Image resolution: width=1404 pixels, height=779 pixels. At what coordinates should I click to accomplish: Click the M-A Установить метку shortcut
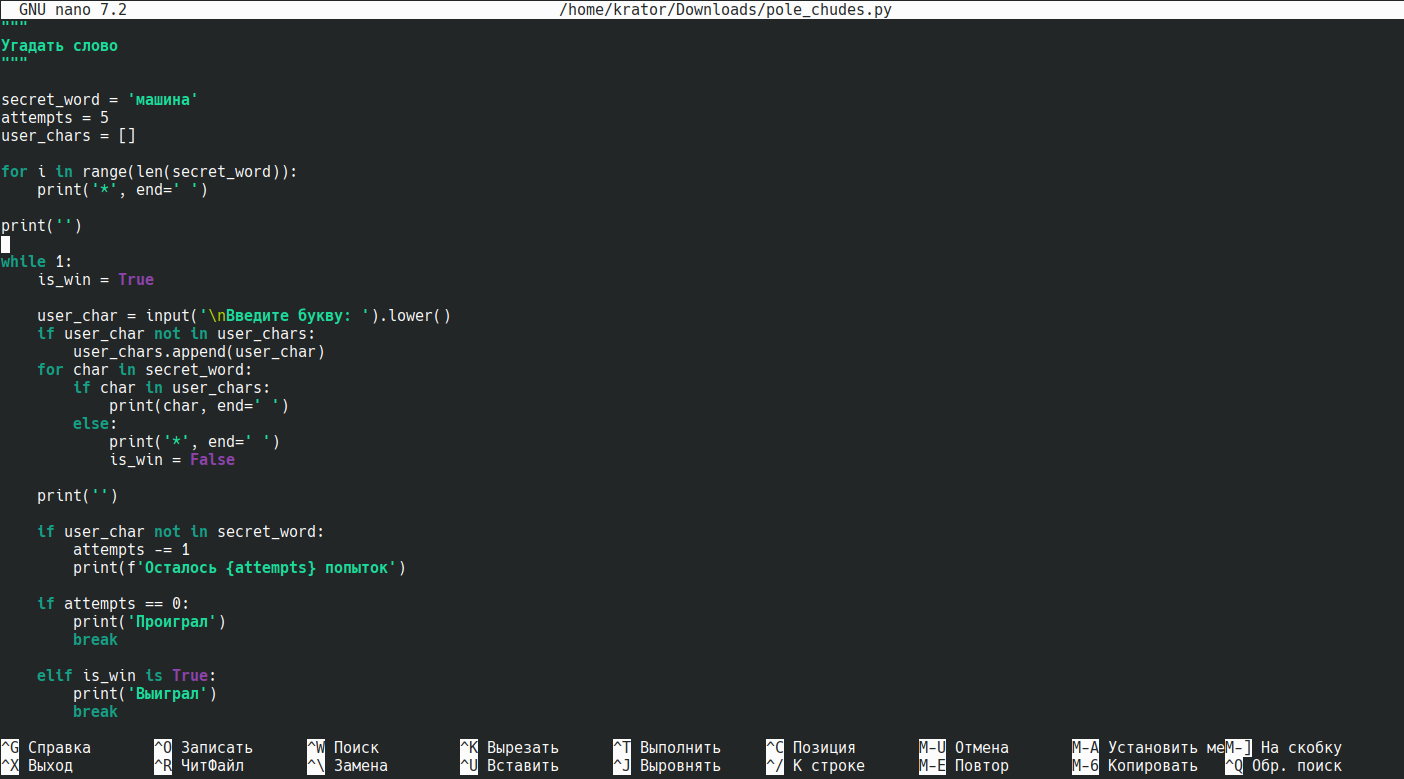(1148, 748)
